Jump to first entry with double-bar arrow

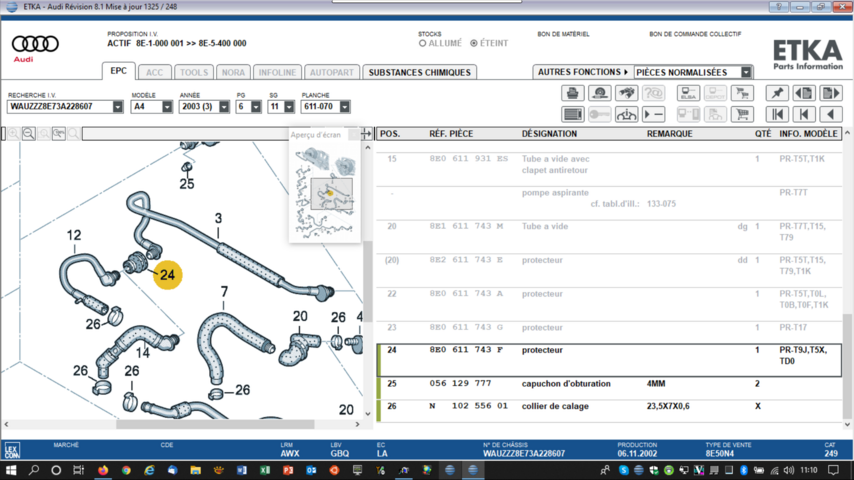777,114
